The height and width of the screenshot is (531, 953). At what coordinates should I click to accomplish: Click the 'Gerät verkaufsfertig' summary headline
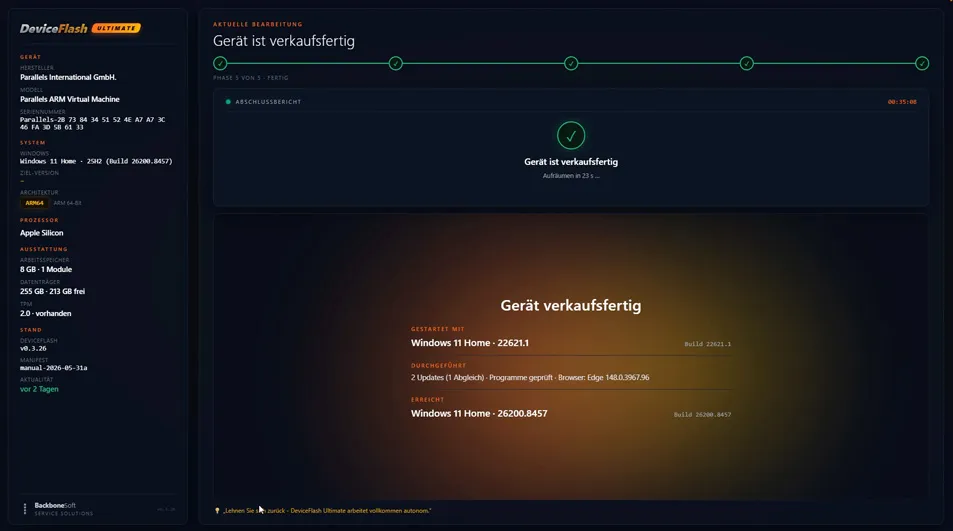point(571,305)
